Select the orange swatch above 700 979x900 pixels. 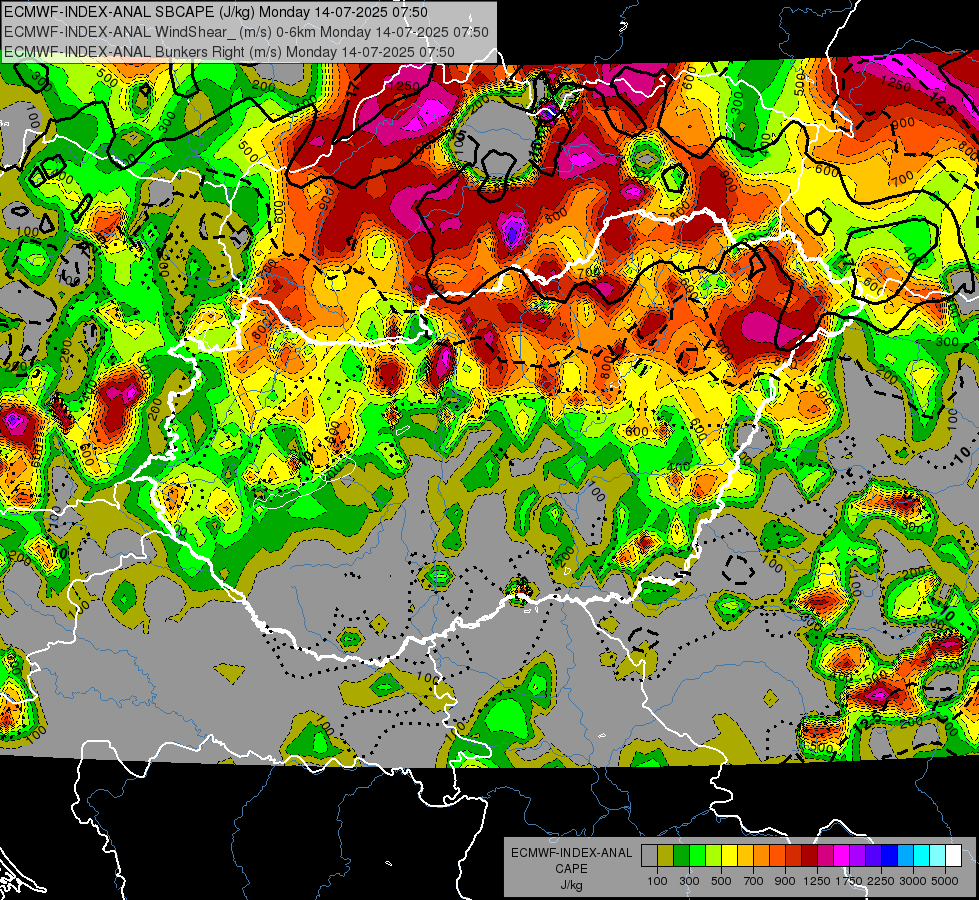761,856
